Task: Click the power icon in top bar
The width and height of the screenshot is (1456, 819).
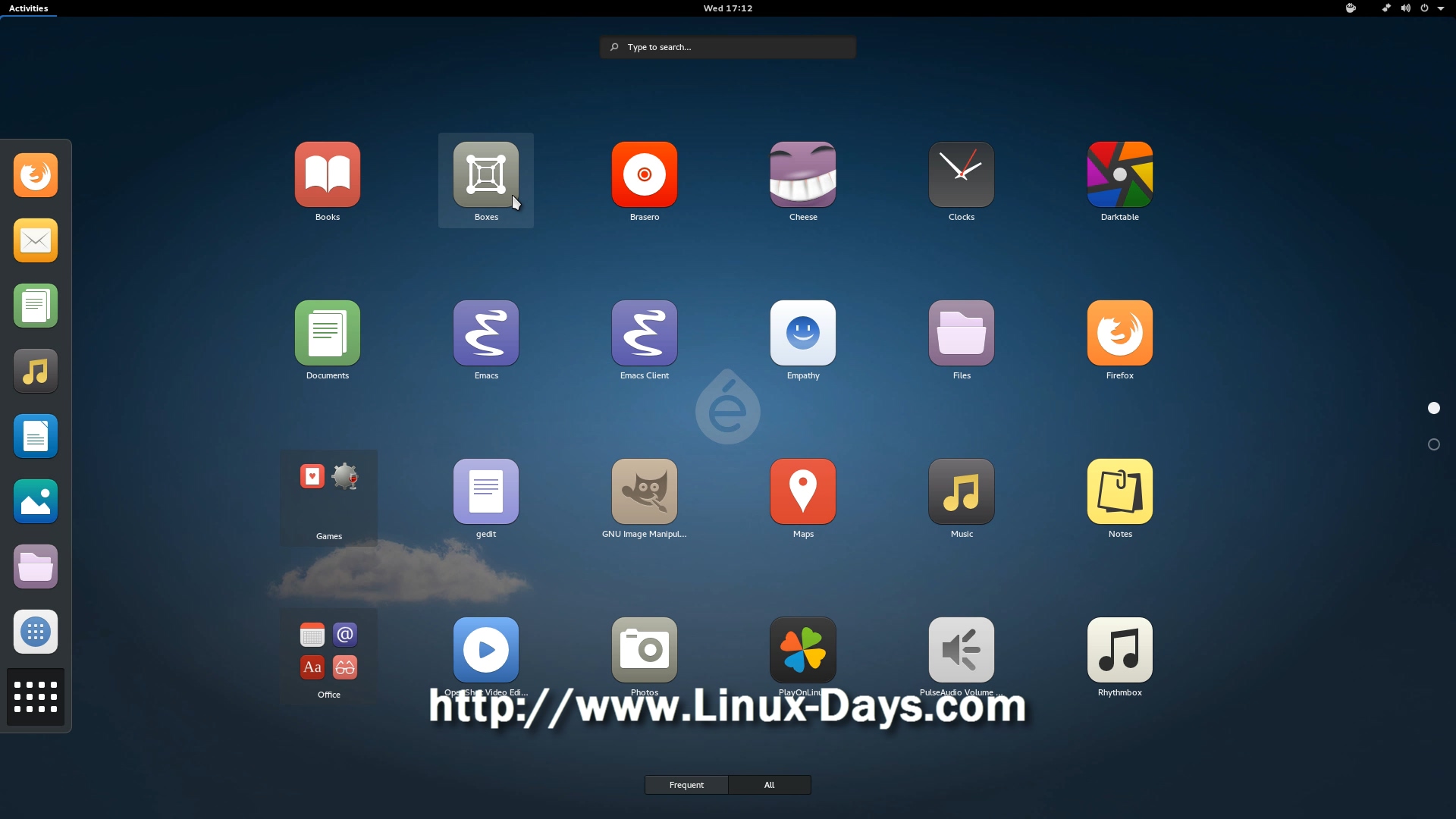Action: pyautogui.click(x=1424, y=8)
